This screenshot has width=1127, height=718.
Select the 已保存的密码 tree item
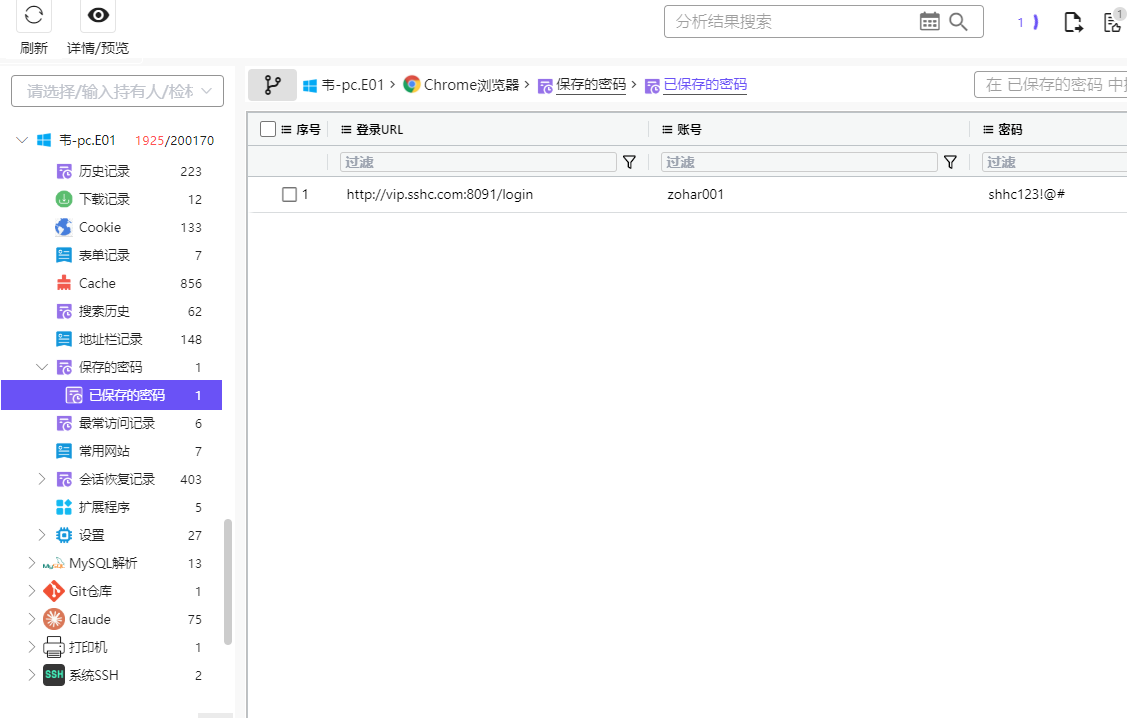(x=111, y=395)
